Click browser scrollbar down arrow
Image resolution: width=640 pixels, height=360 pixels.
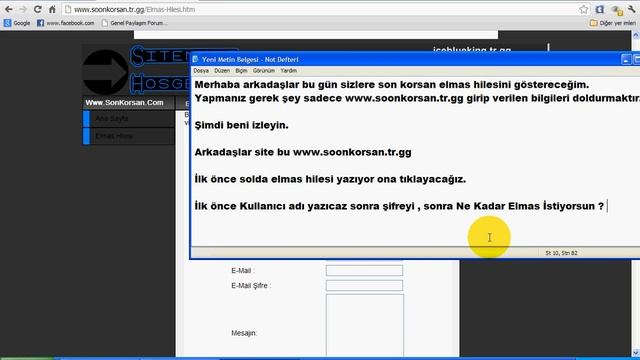click(636, 352)
